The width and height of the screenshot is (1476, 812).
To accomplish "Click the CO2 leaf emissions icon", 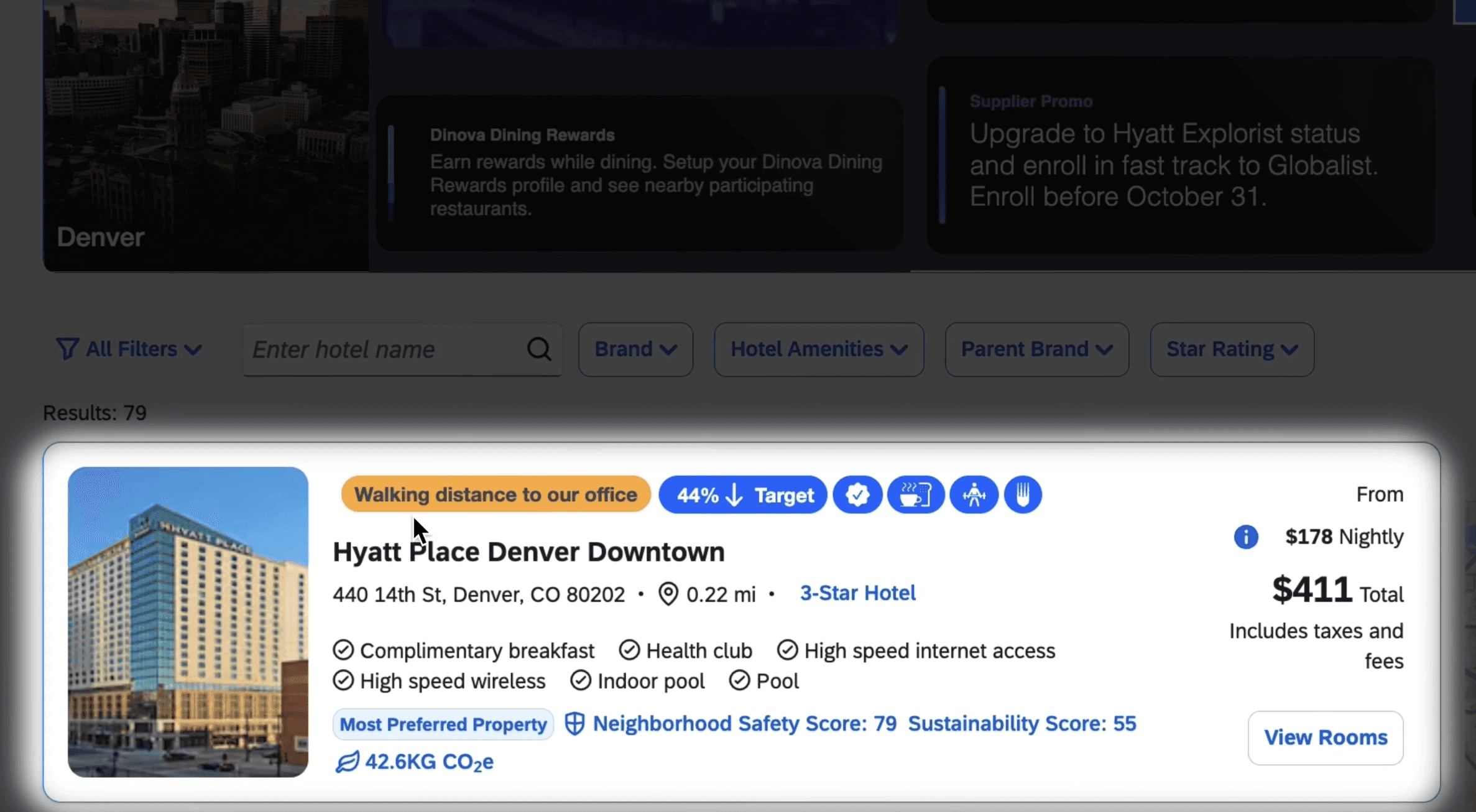I will tap(348, 762).
